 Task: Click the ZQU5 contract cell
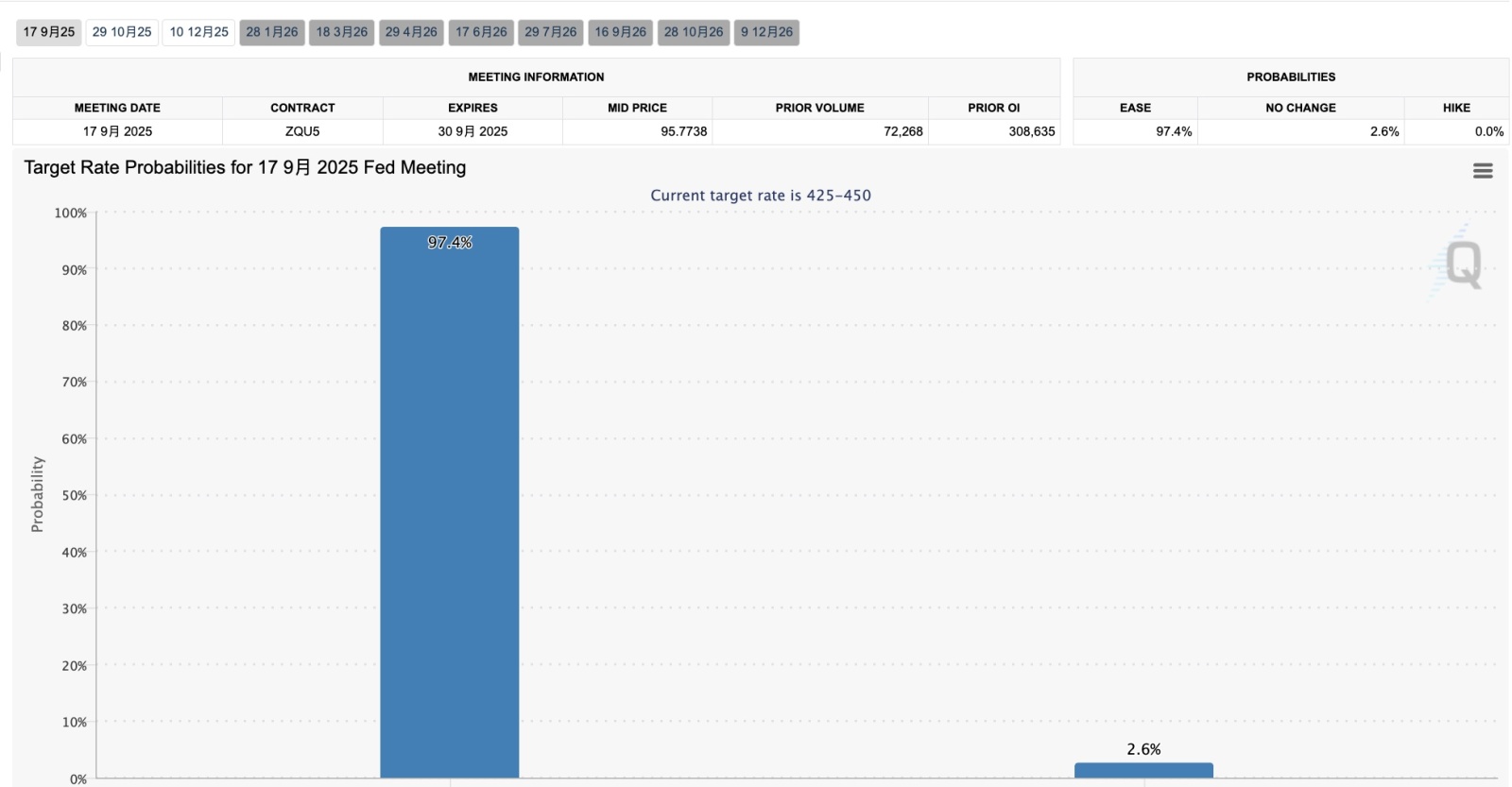click(302, 131)
